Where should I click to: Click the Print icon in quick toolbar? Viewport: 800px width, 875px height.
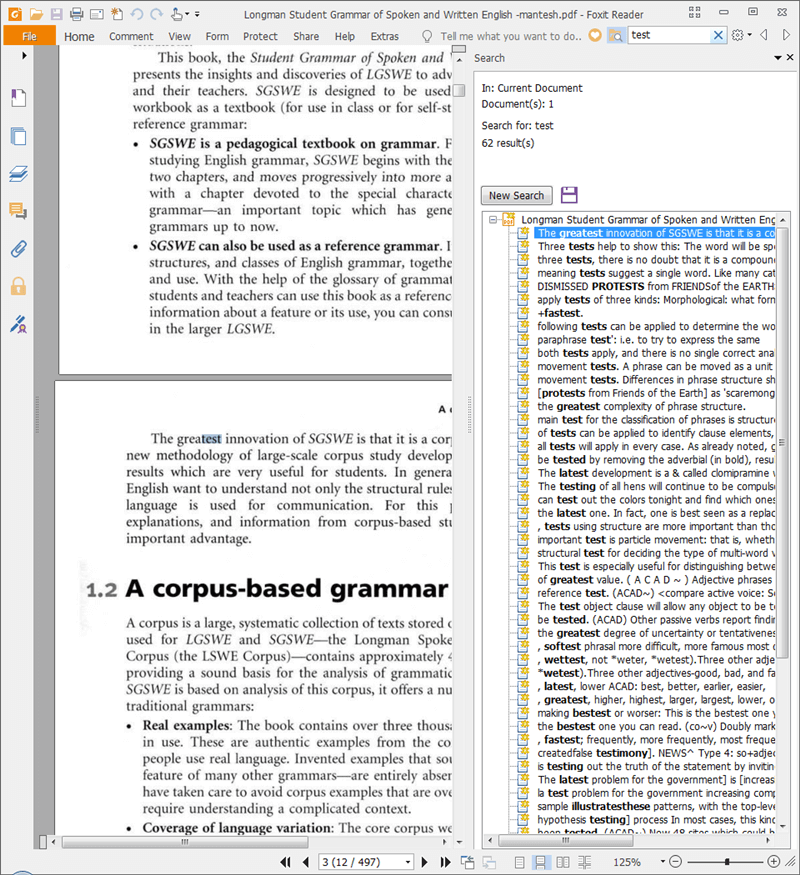[76, 14]
